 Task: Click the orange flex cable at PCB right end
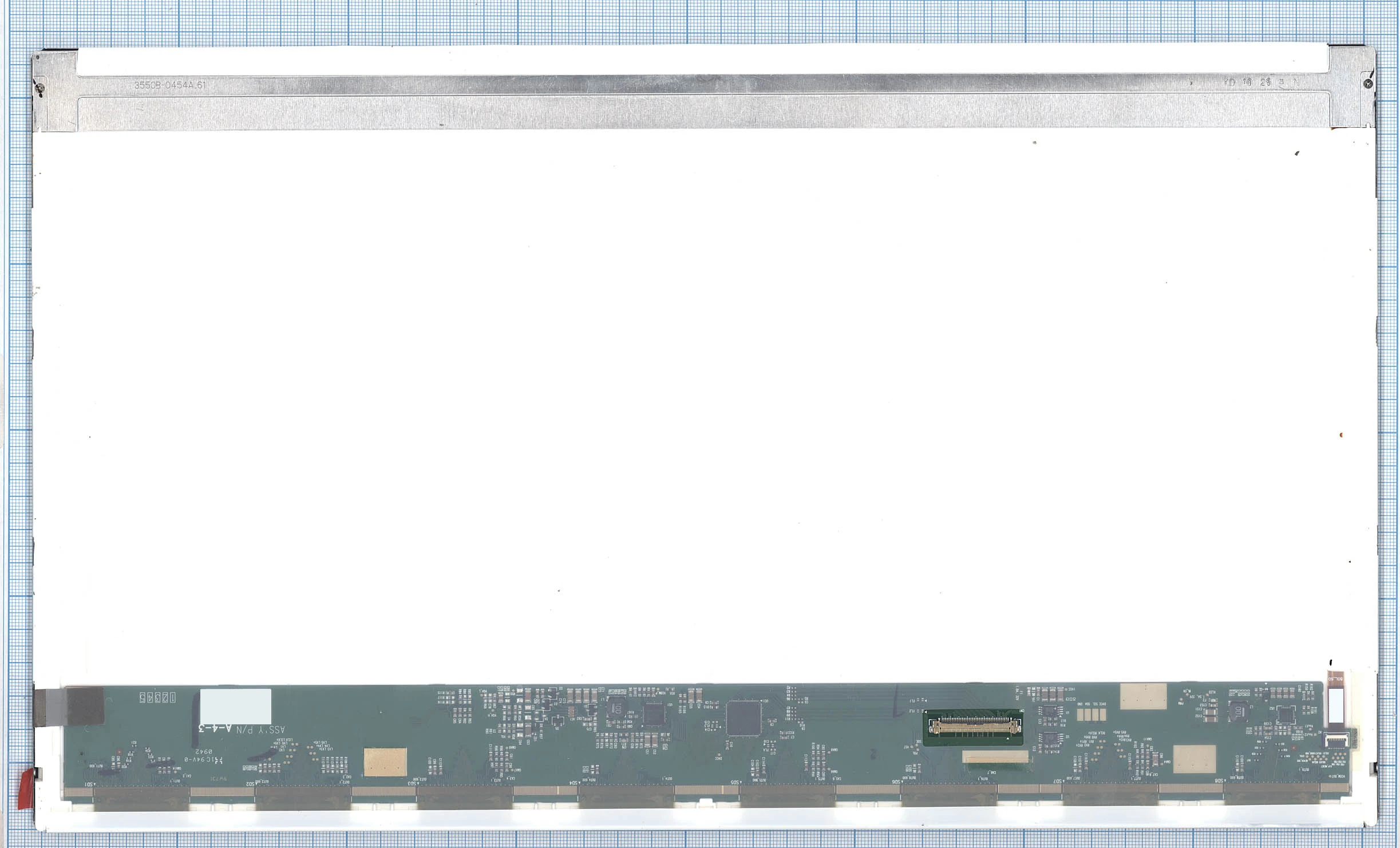[1335, 680]
